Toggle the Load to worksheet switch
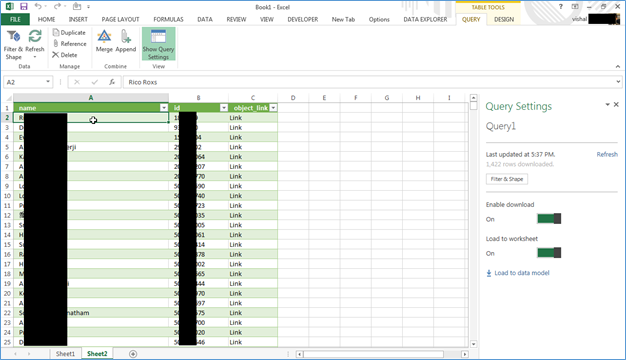 [549, 253]
